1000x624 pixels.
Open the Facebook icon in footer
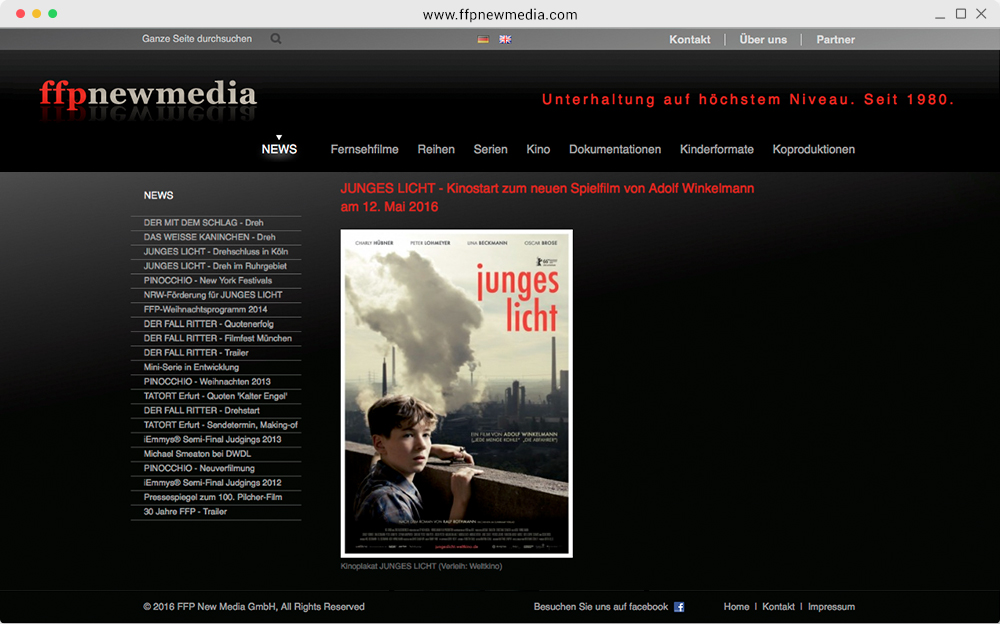tap(679, 607)
